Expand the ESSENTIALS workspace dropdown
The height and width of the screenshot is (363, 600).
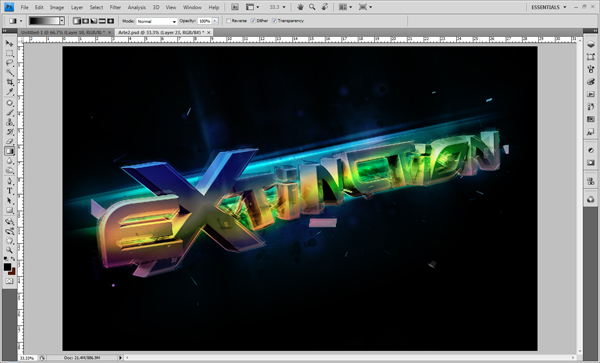pyautogui.click(x=549, y=7)
